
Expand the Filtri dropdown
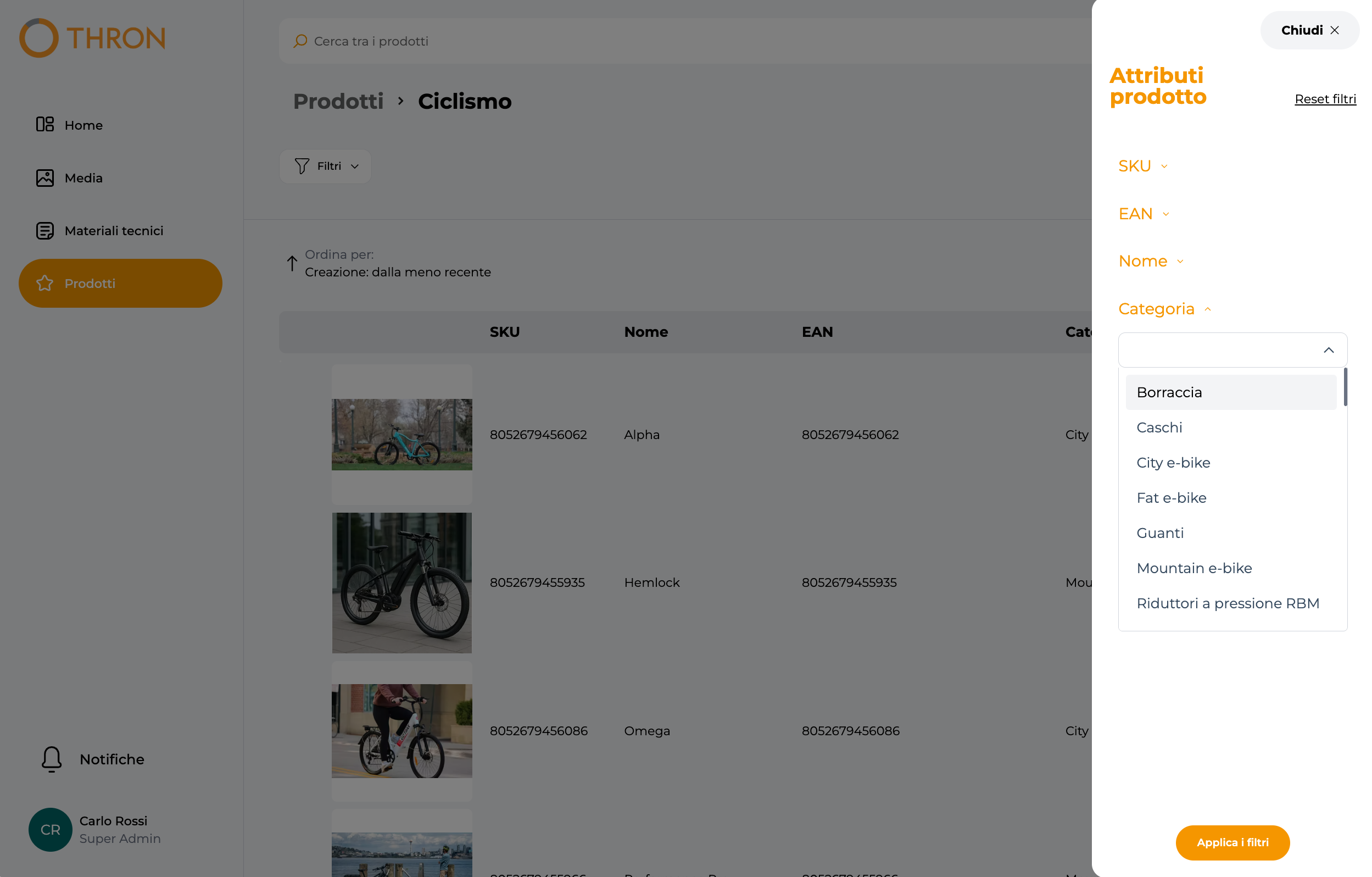tap(325, 166)
